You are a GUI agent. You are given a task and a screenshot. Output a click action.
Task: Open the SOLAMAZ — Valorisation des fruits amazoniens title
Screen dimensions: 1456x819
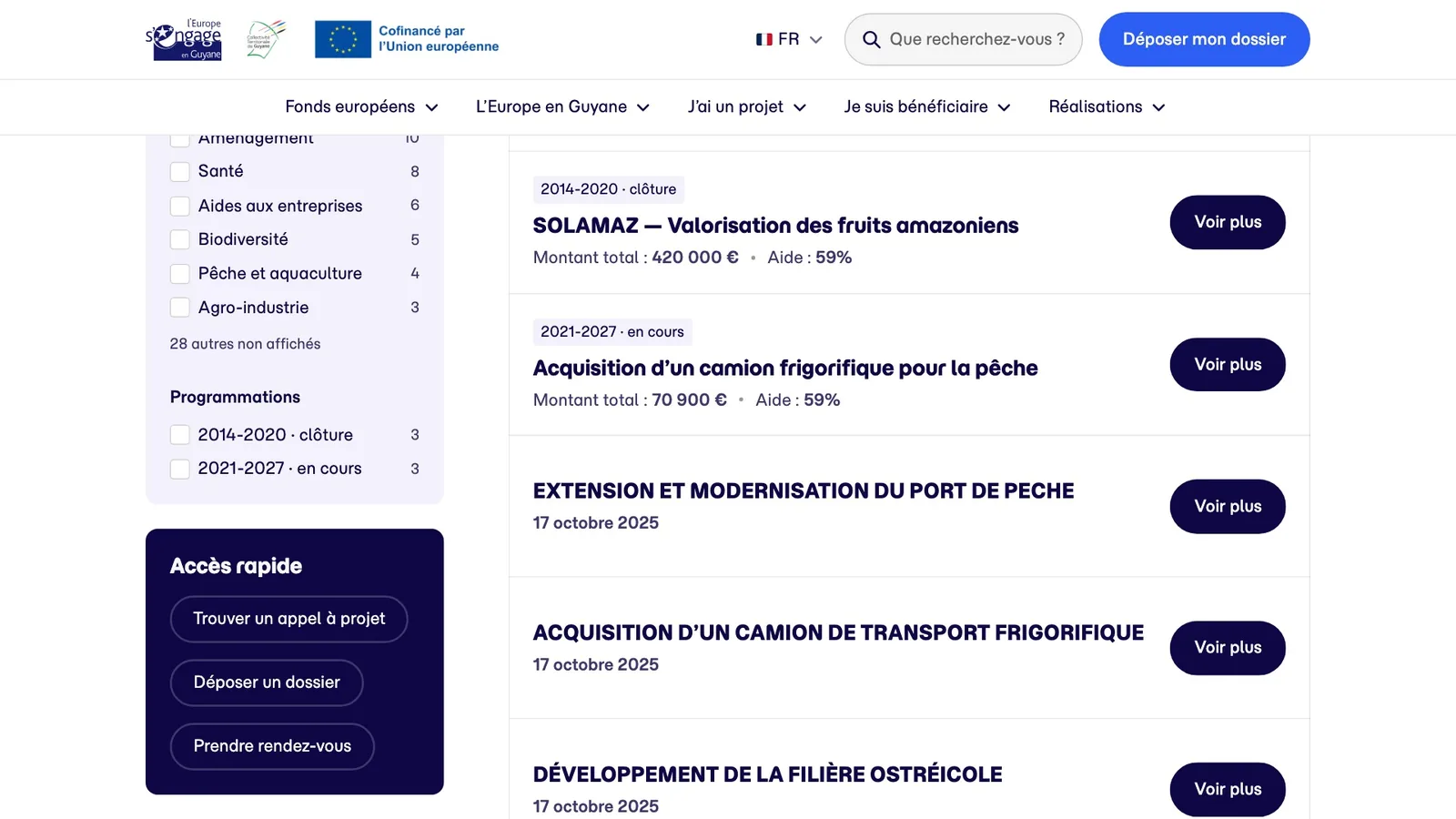(x=775, y=226)
